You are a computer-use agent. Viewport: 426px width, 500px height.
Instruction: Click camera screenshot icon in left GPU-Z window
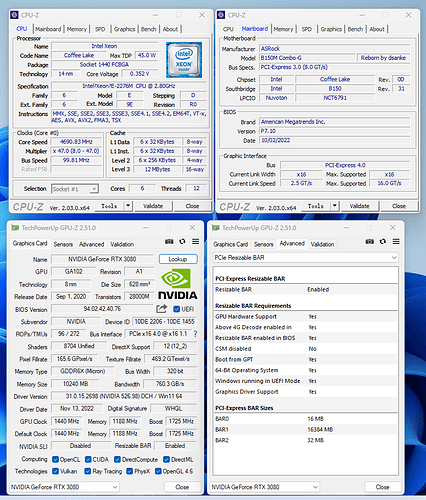pyautogui.click(x=169, y=241)
